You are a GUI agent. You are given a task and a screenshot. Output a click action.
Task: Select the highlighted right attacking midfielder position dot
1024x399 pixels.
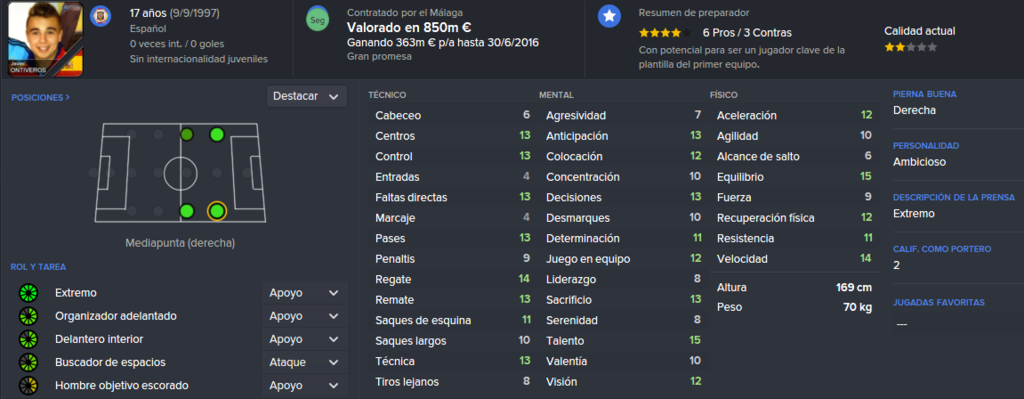(x=216, y=211)
